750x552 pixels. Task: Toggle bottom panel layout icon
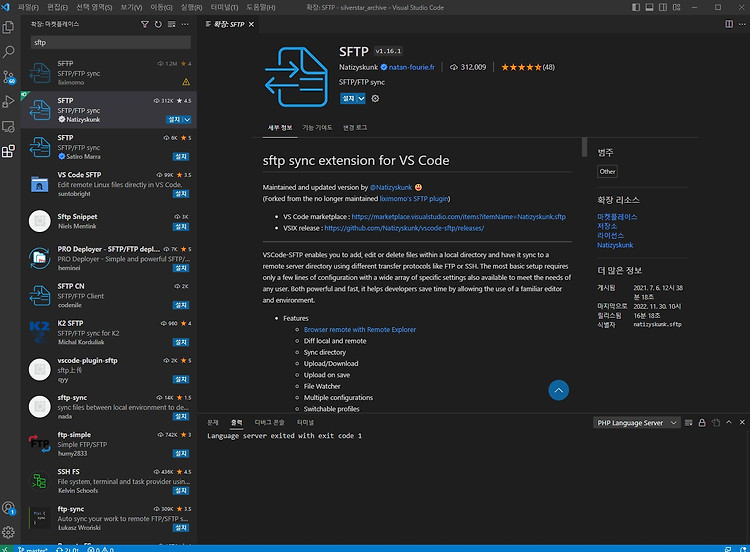[x=649, y=7]
